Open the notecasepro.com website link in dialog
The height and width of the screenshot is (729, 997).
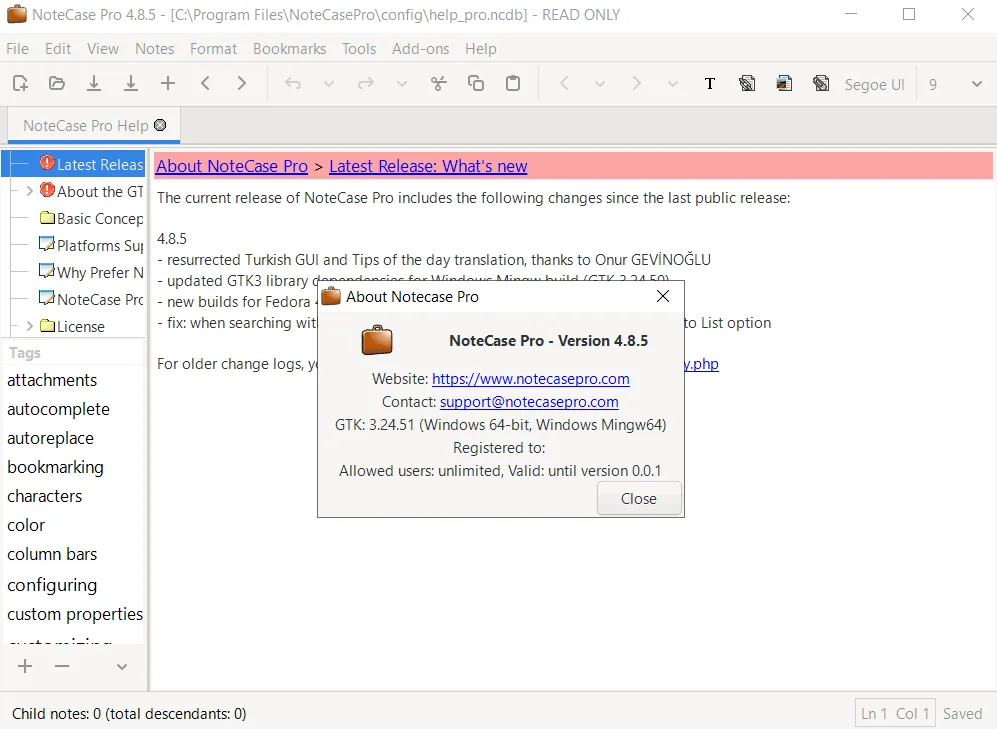(530, 379)
